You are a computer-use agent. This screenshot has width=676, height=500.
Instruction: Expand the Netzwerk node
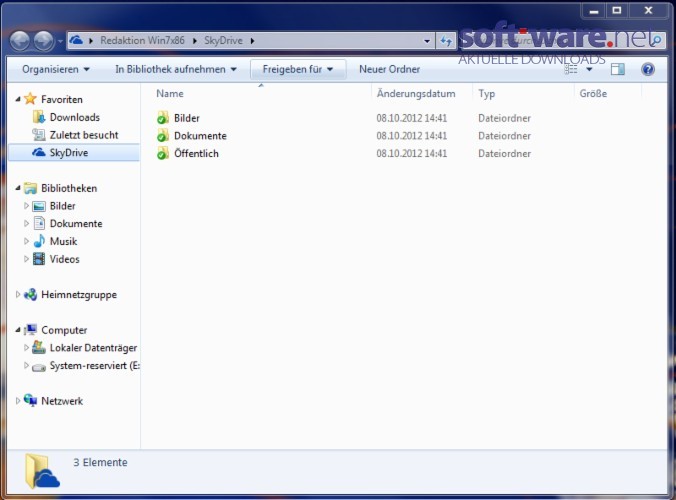pyautogui.click(x=18, y=401)
